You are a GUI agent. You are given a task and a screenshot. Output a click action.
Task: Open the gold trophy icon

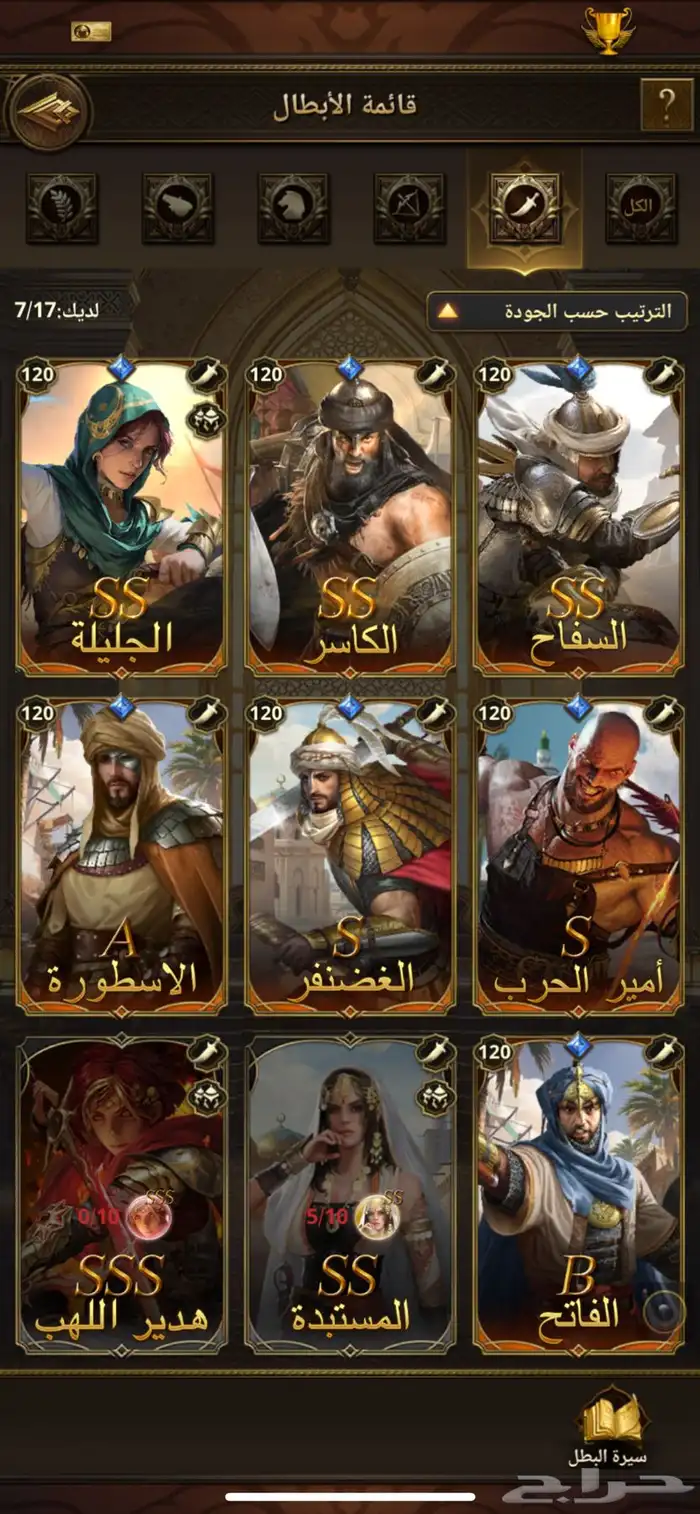(x=608, y=31)
